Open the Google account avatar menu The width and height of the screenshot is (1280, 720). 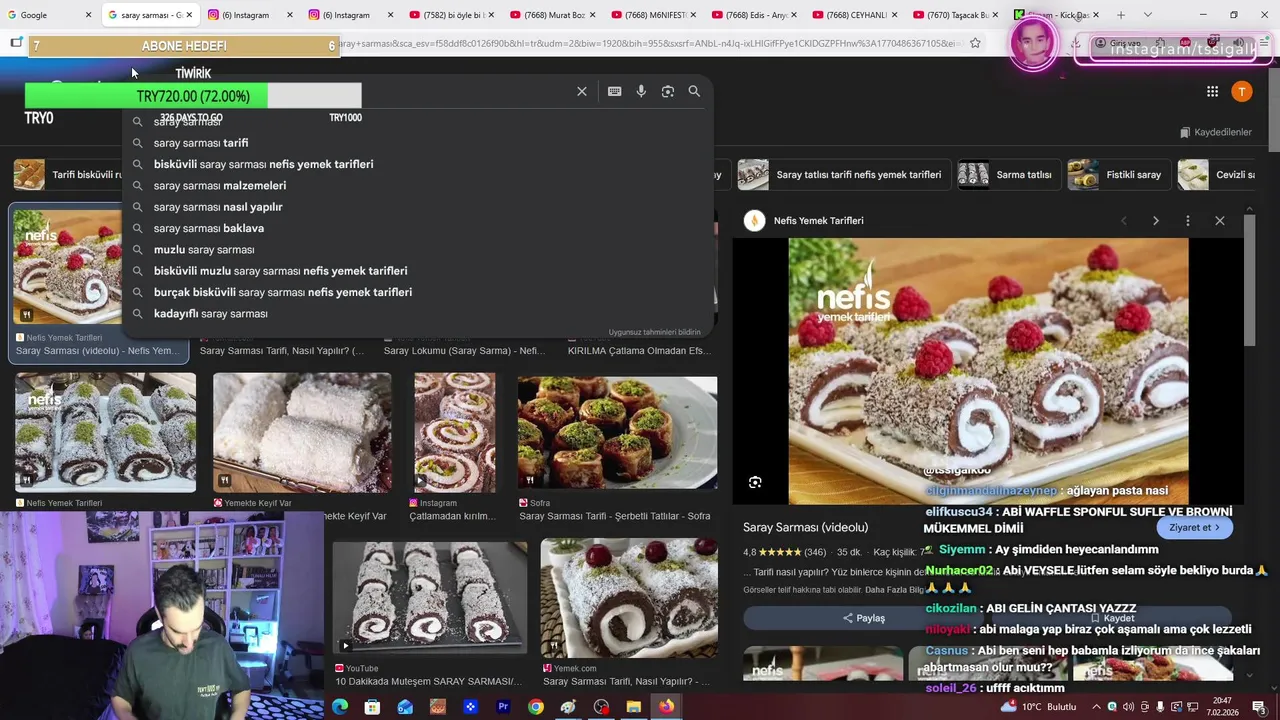[x=1242, y=91]
